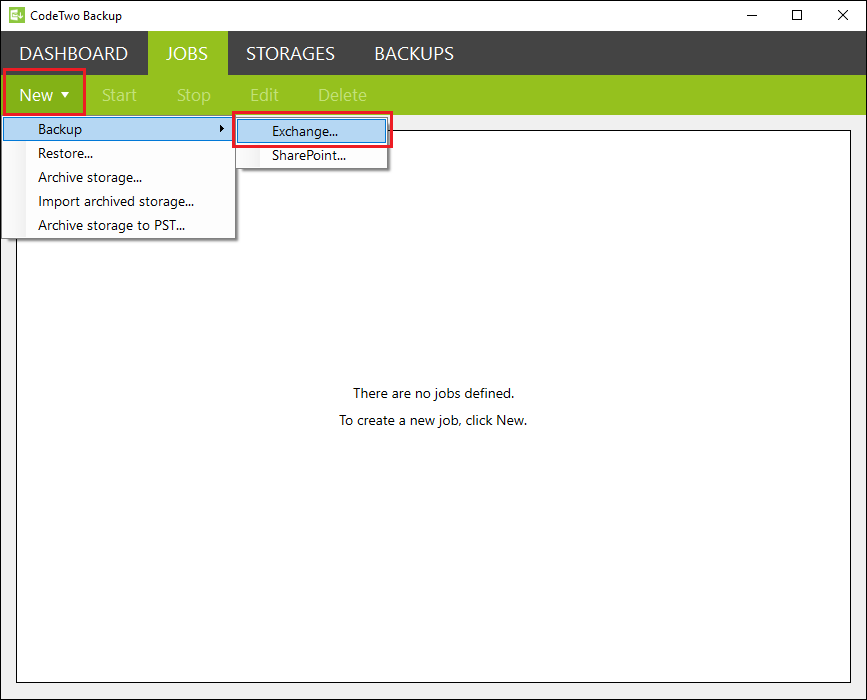Choose Archive storage to PST...
867x700 pixels.
tap(118, 226)
